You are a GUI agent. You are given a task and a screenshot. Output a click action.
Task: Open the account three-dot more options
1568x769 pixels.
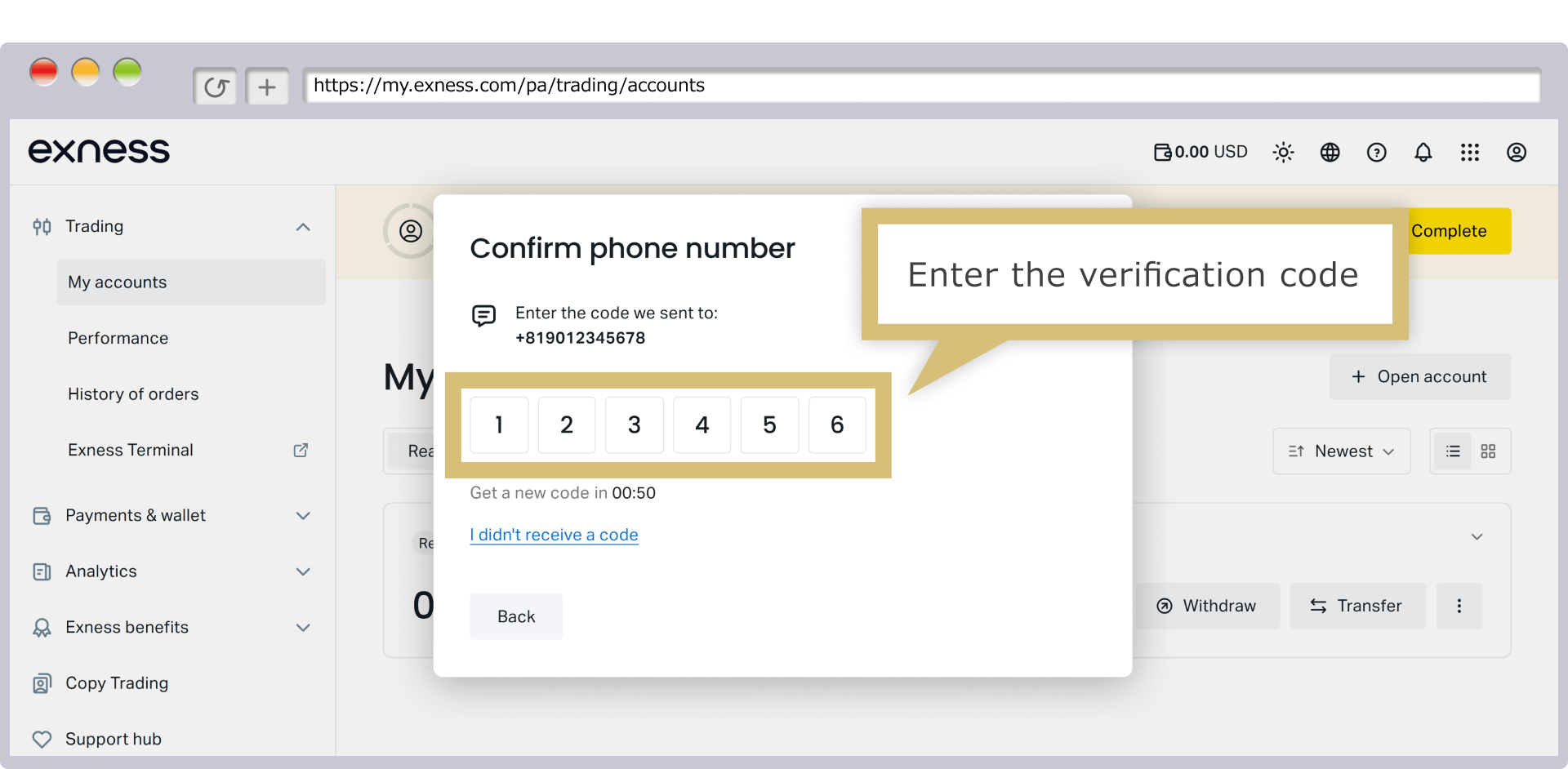1459,606
